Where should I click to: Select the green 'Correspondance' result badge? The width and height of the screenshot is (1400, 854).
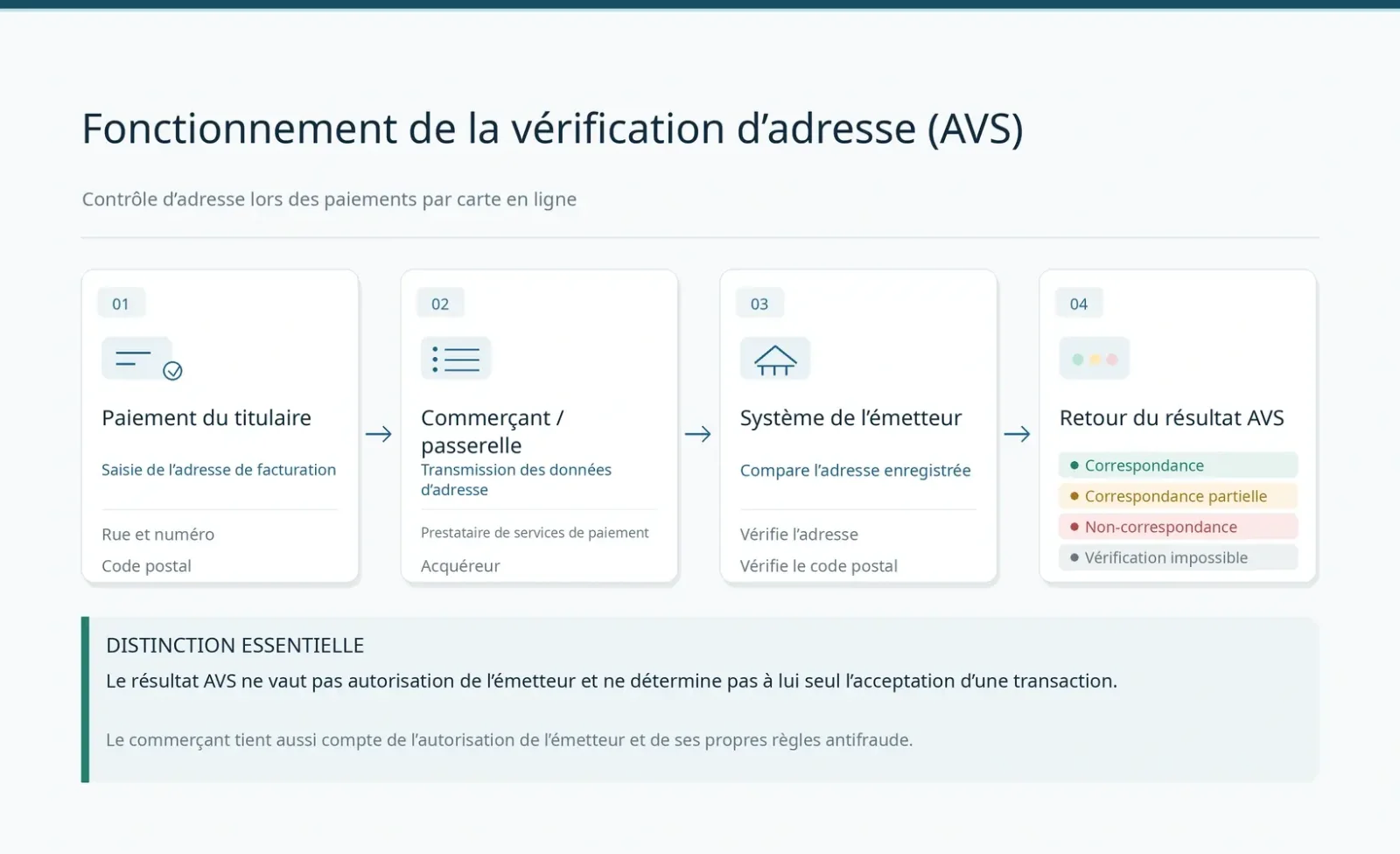1178,465
